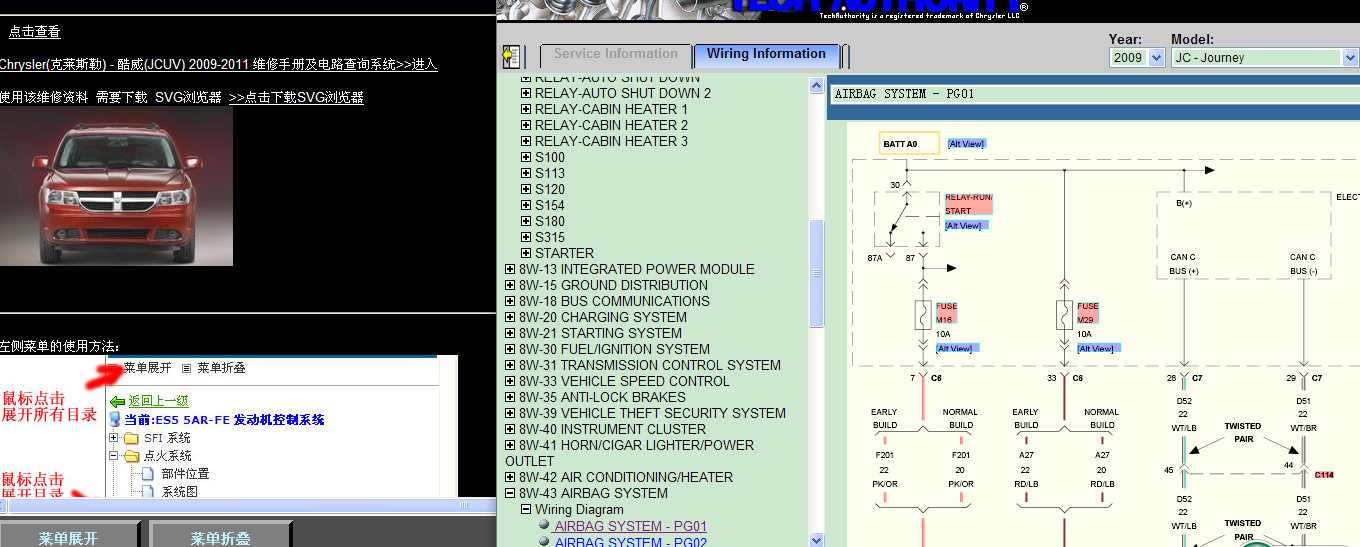Select 8W-40 INSTRUMENT CLUSTER in the tree
The image size is (1360, 547).
tap(612, 429)
